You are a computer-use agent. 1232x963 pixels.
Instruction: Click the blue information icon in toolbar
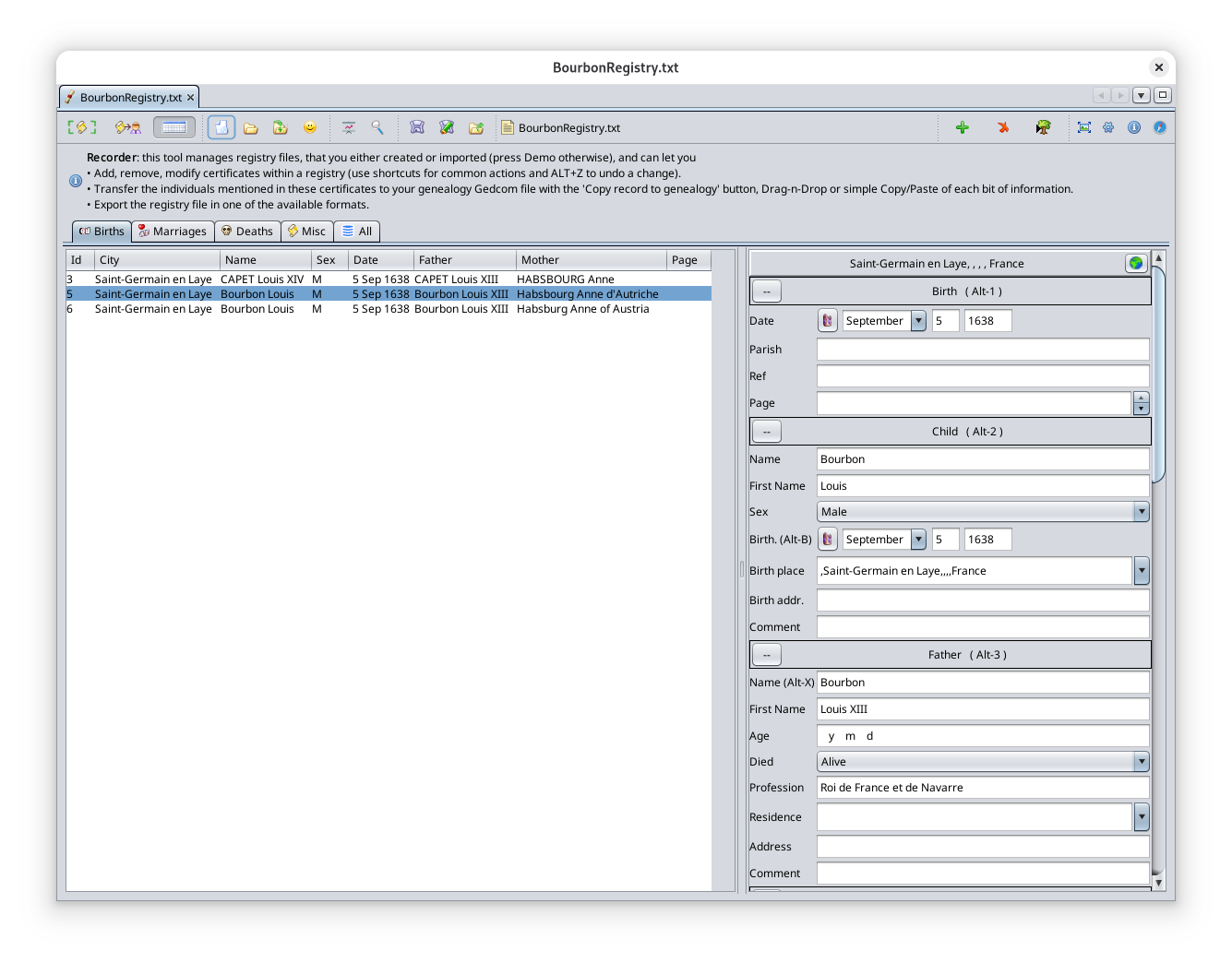1134,127
